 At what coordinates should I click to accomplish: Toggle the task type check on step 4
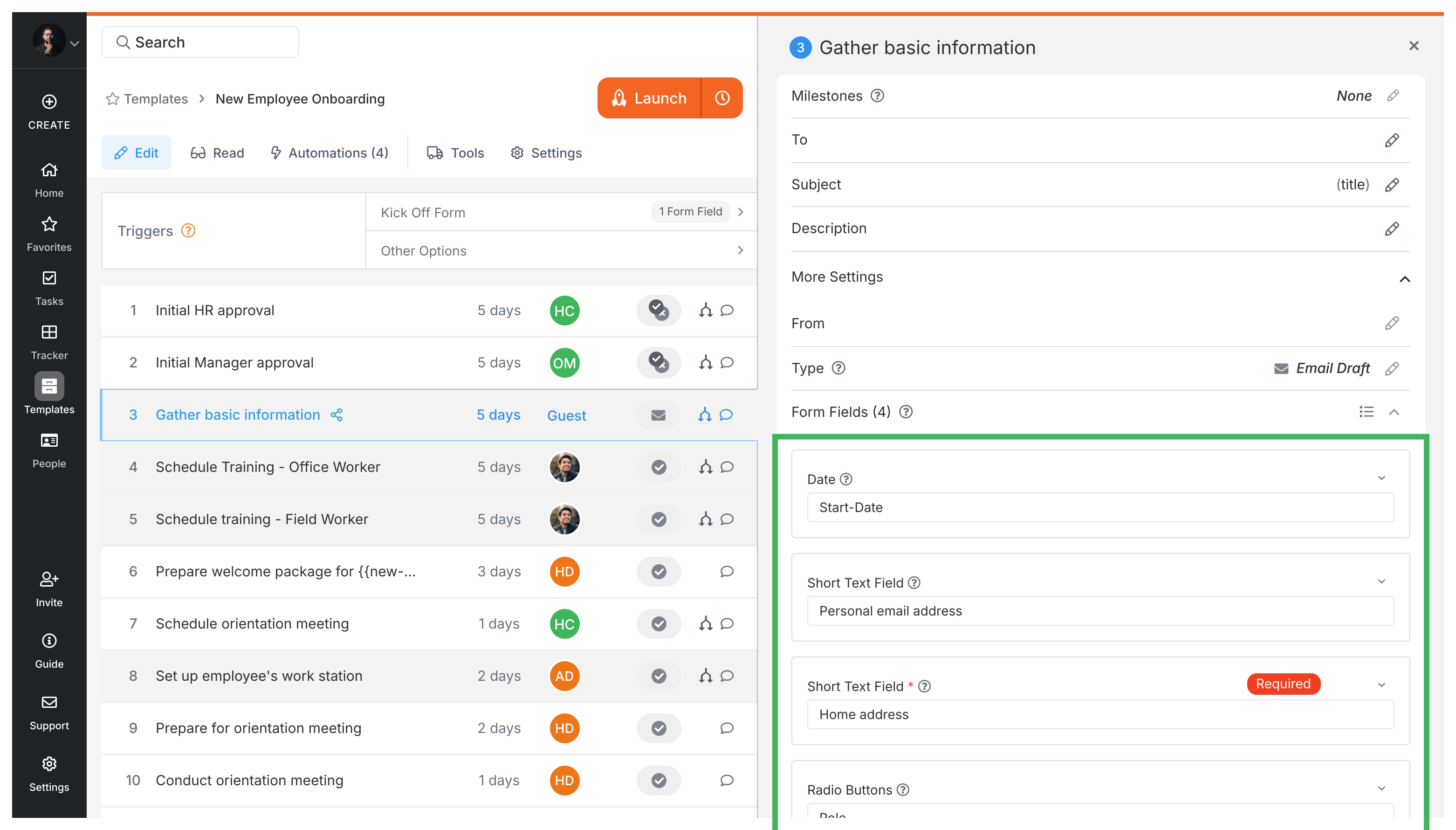[x=659, y=467]
